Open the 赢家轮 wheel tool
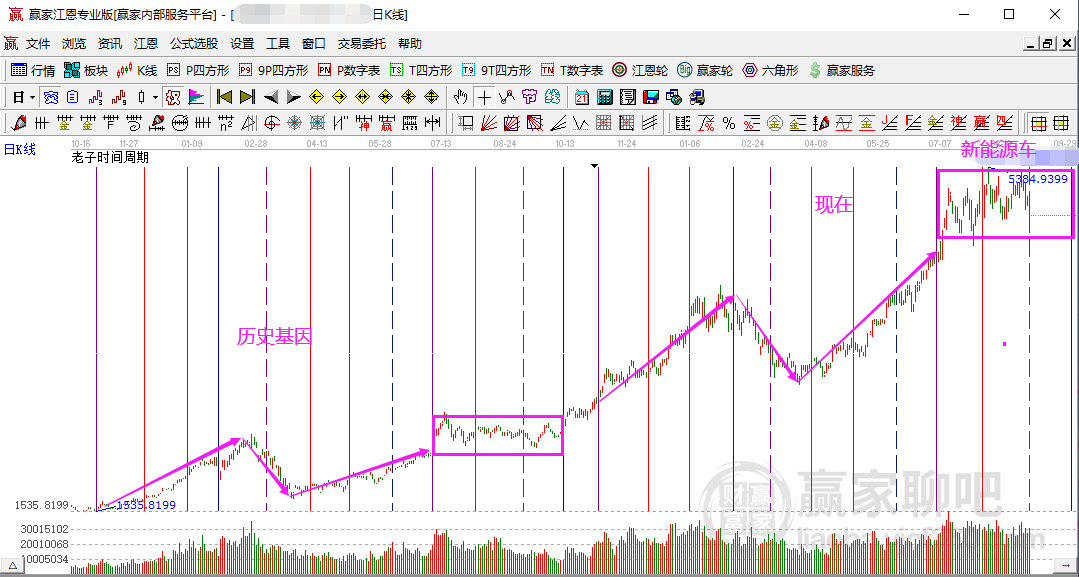Screen dimensions: 1079x577 coord(705,70)
